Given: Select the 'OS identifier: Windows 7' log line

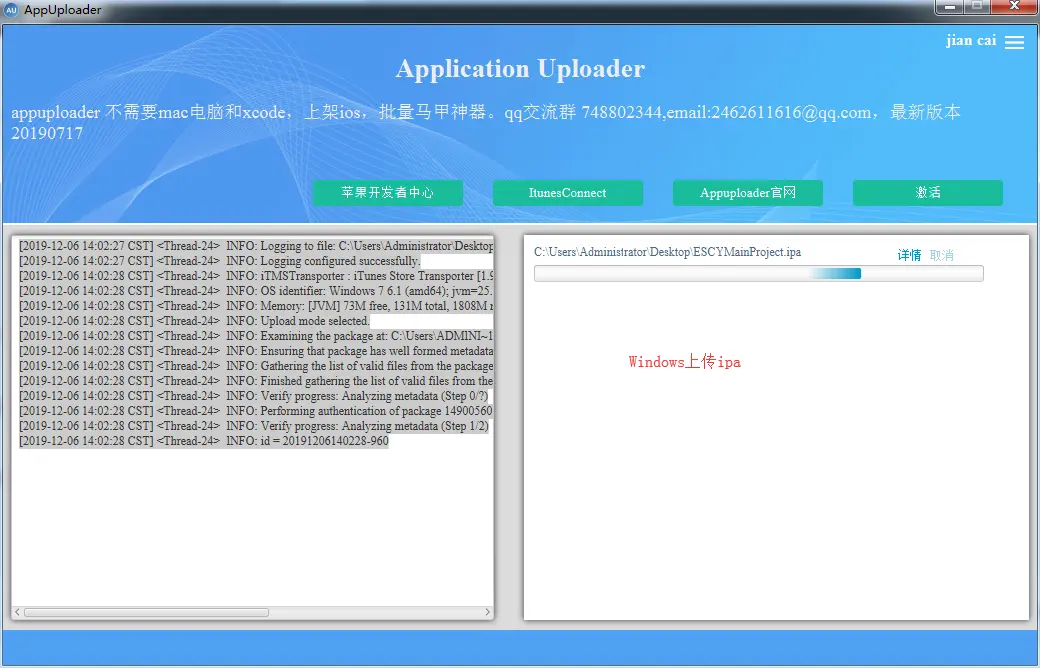Looking at the screenshot, I should (256, 291).
